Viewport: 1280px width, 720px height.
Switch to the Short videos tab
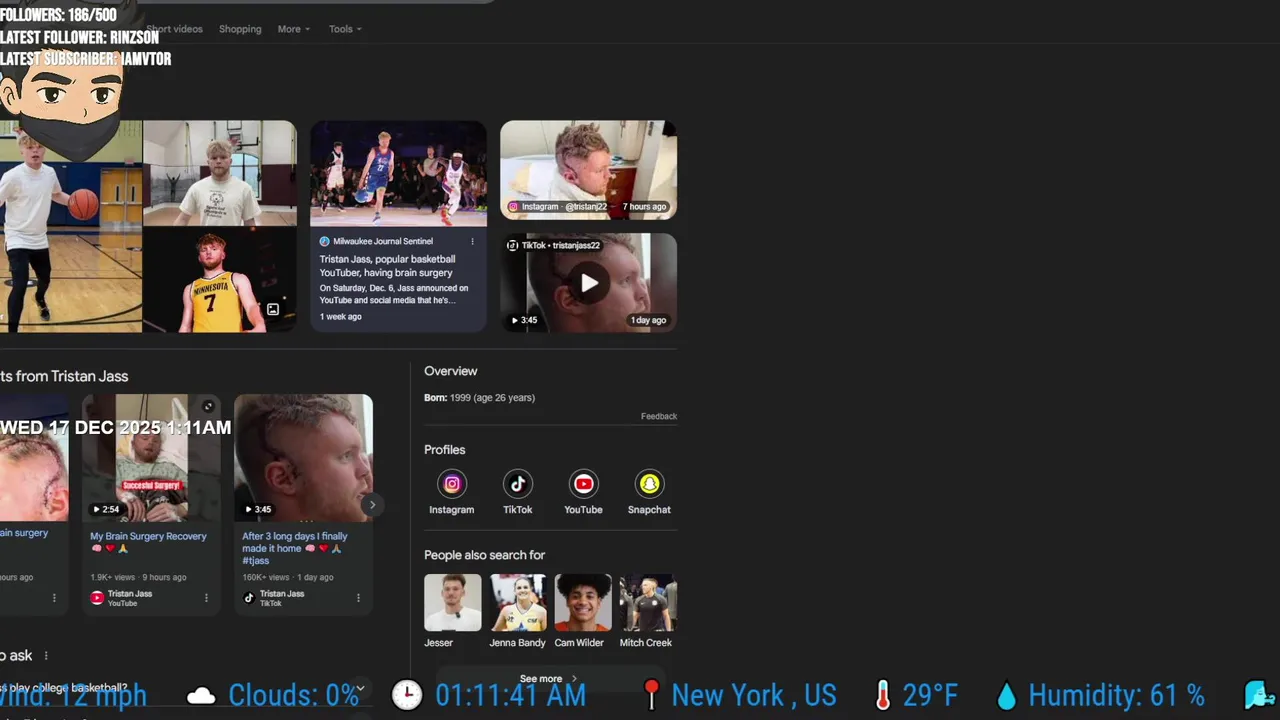[174, 29]
